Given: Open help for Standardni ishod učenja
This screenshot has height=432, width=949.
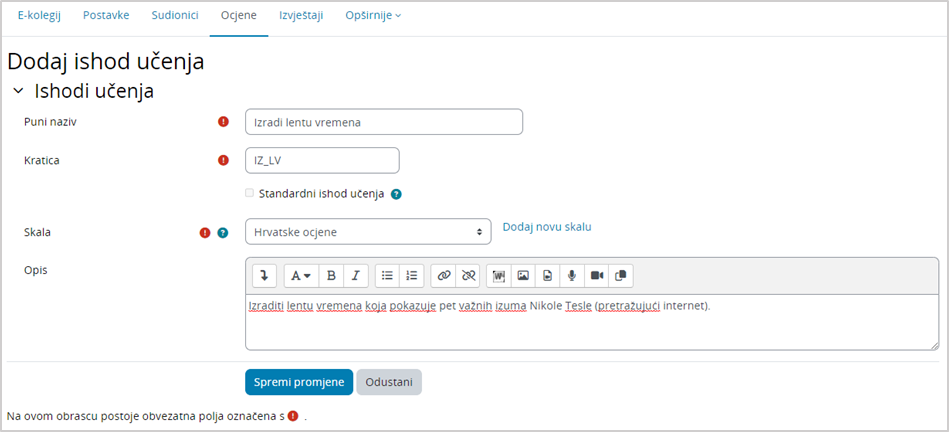Looking at the screenshot, I should pyautogui.click(x=396, y=194).
